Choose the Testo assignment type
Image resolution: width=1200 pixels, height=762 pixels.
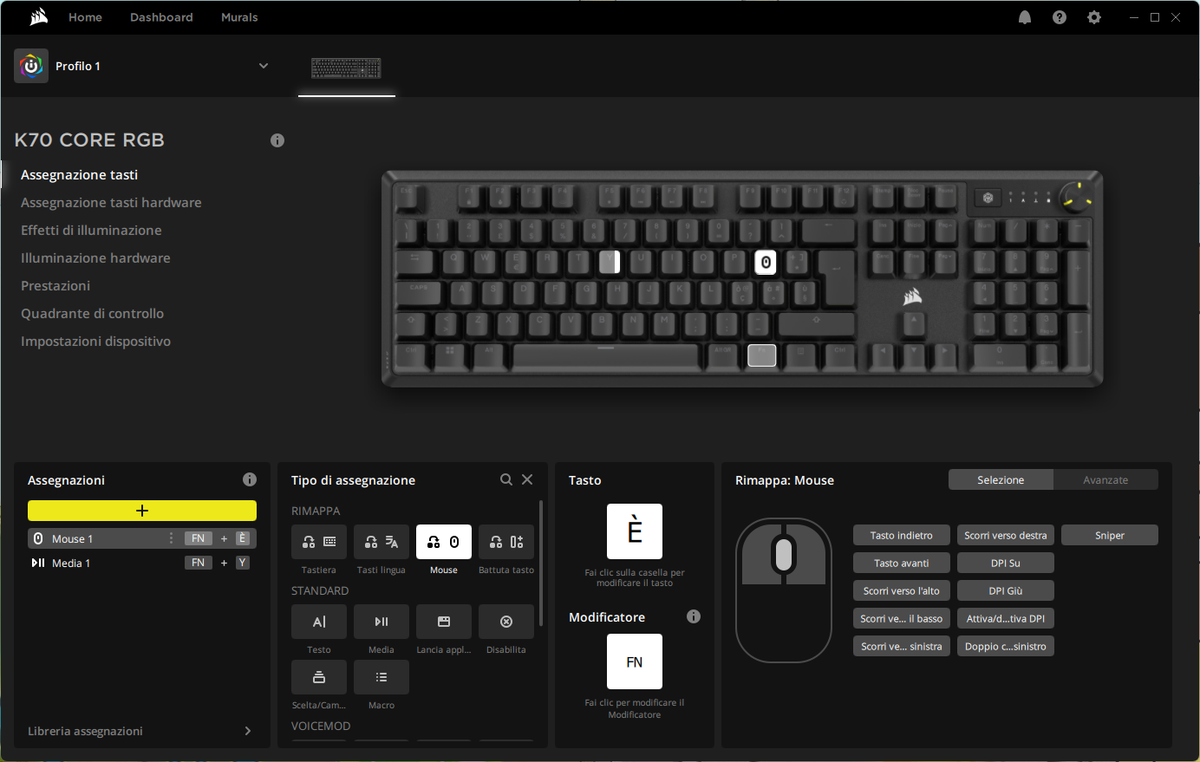319,621
